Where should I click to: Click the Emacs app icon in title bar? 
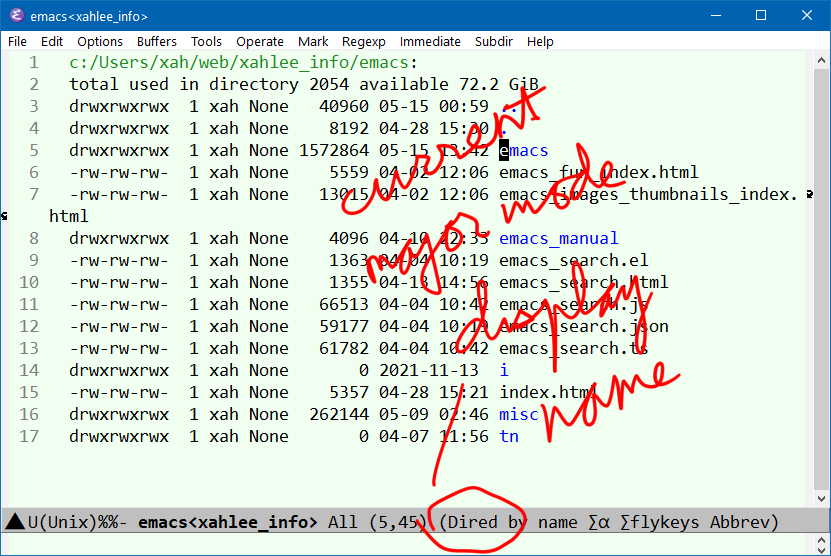click(16, 15)
